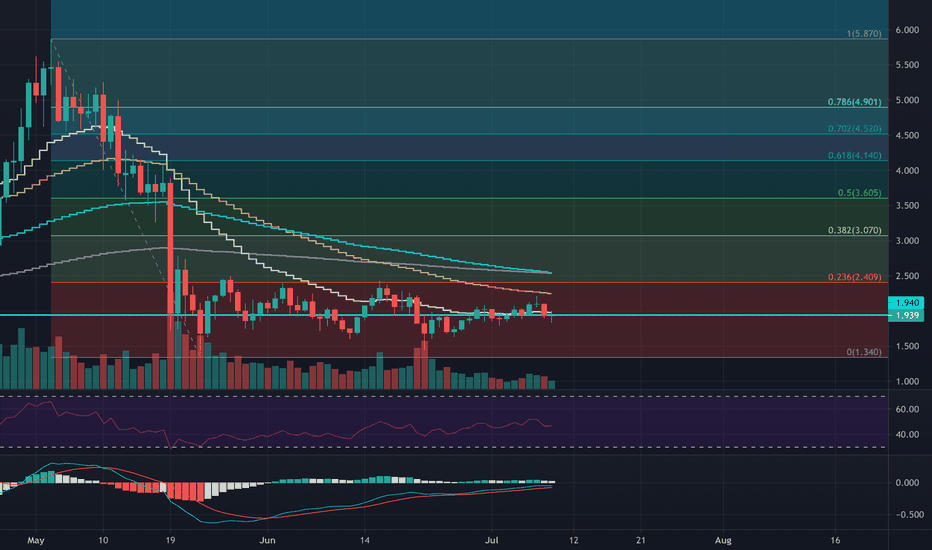Click the 5.500 price axis label

click(907, 65)
